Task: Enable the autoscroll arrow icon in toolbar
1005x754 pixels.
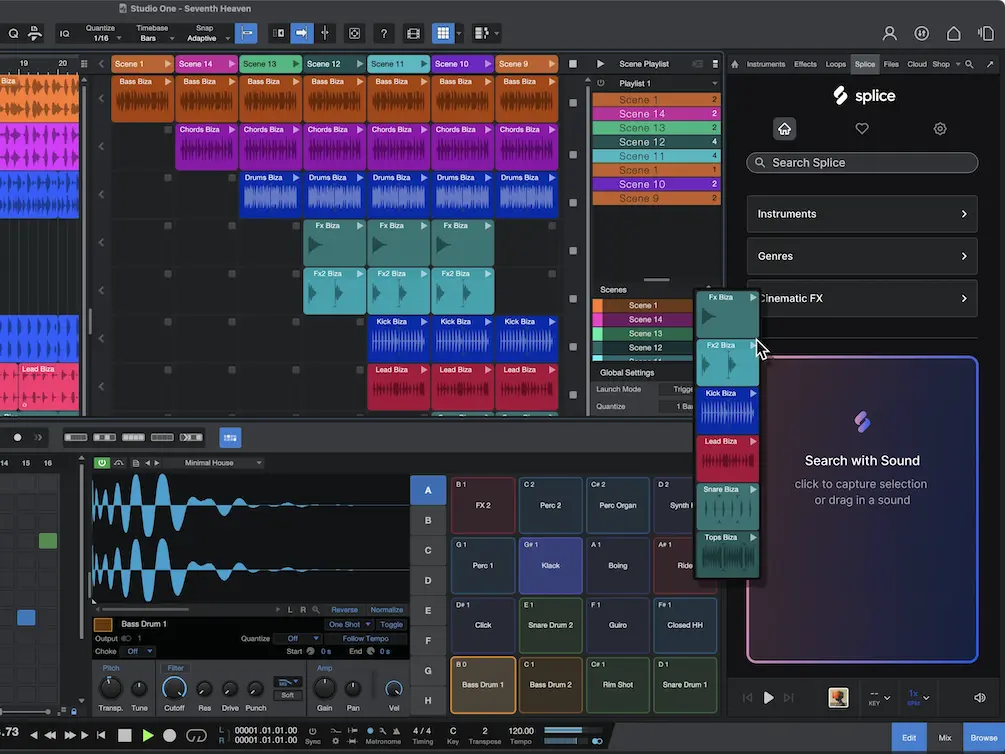Action: (x=302, y=33)
